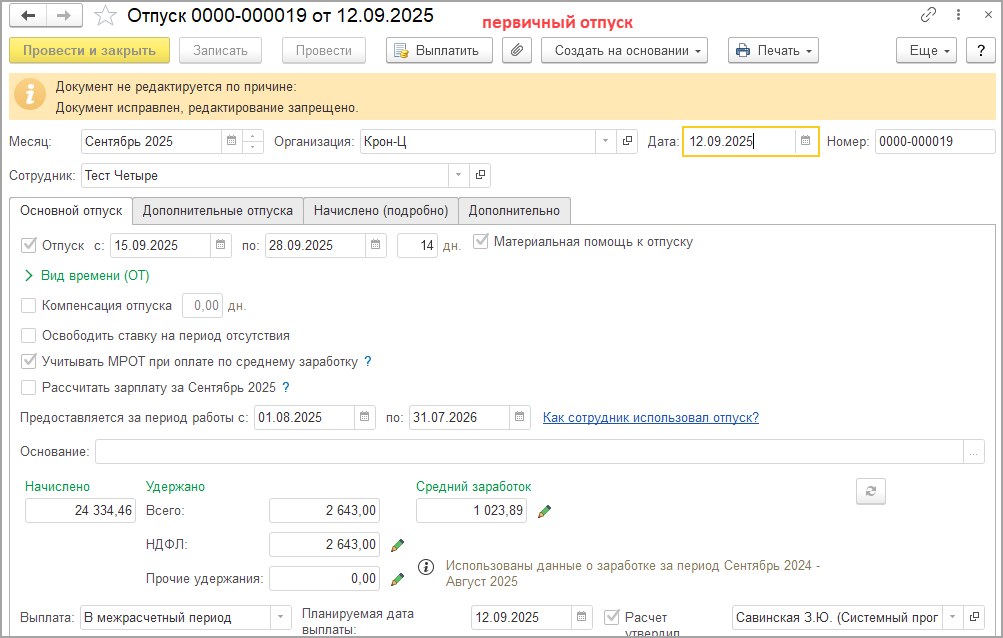
Task: Uncheck Учитывать МРОТ при оплате по среднему заработку
Action: pyautogui.click(x=29, y=361)
